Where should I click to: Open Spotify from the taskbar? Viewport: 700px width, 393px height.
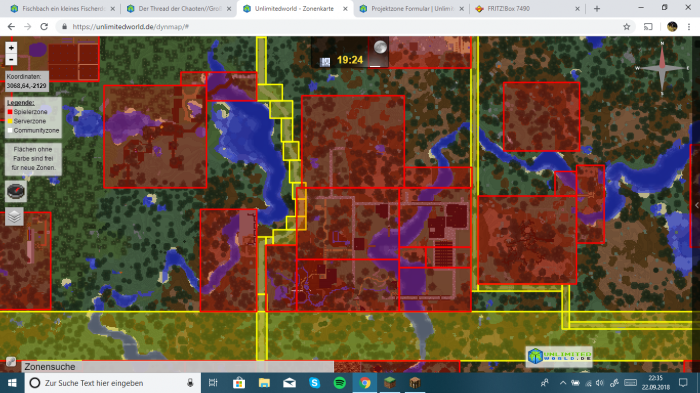(340, 383)
